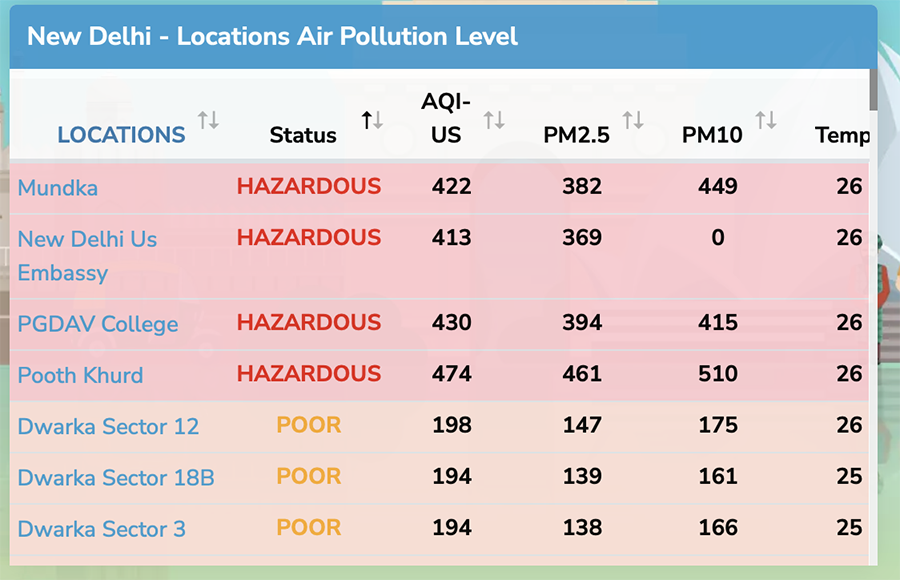The width and height of the screenshot is (900, 580).
Task: Sort by PM10 using arrows icon
Action: tap(766, 120)
